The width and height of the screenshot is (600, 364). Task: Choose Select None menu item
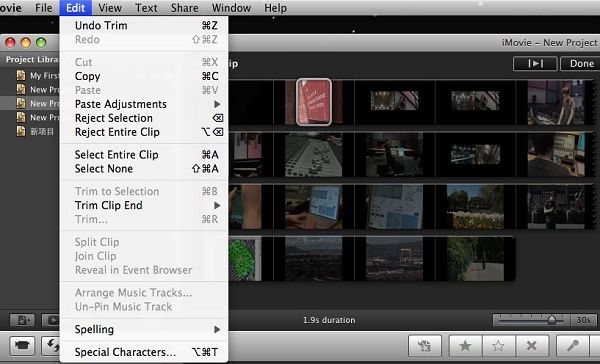click(144, 169)
